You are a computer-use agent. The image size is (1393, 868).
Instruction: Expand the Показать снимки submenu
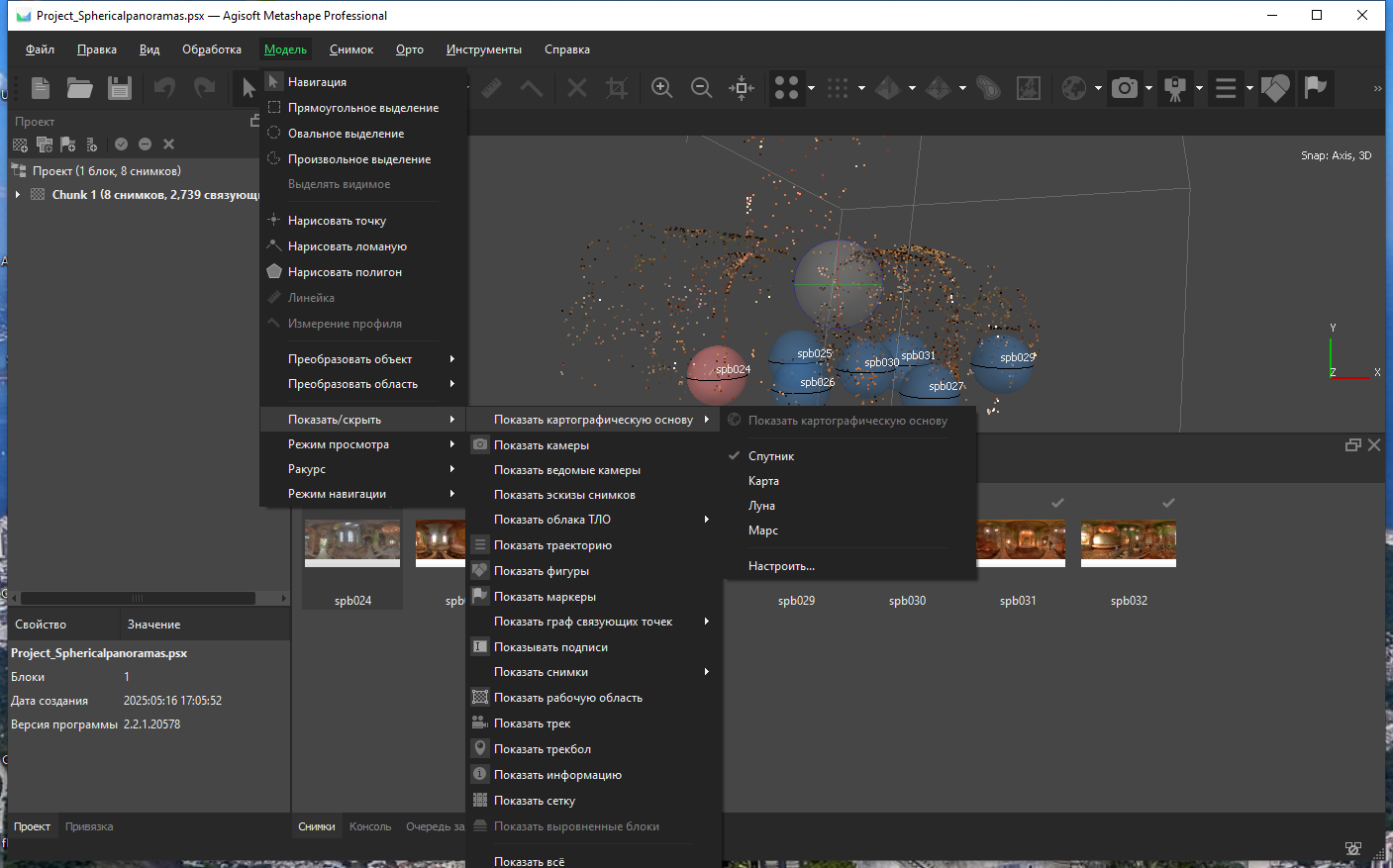pos(541,672)
